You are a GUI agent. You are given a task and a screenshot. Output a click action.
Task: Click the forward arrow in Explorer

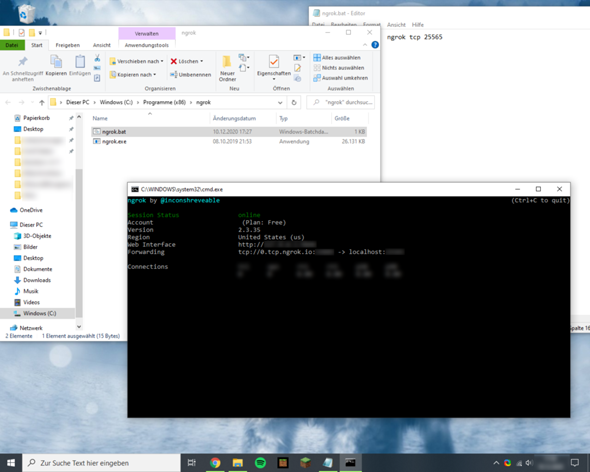tap(21, 102)
